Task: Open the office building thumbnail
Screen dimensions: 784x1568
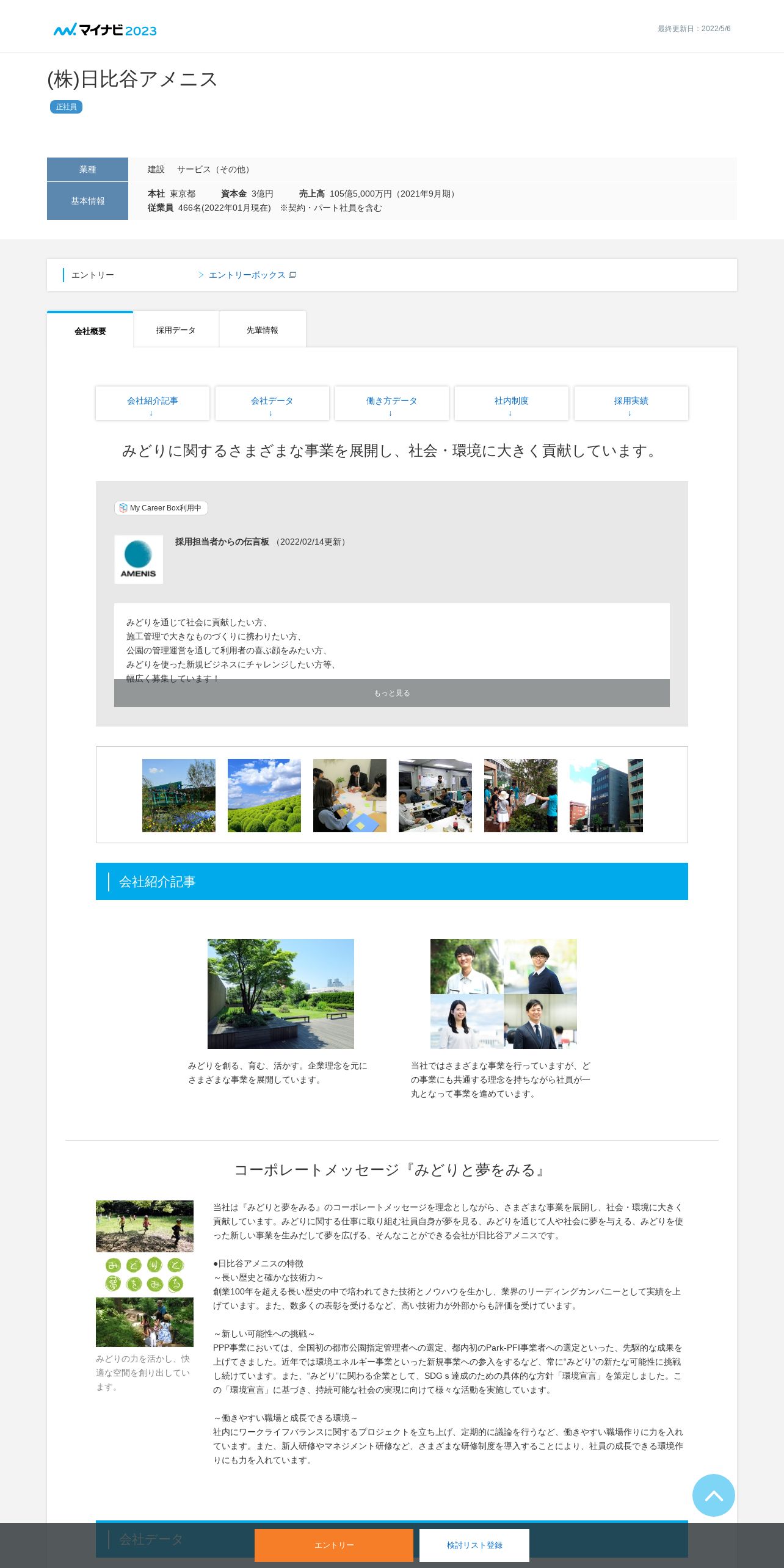Action: [606, 796]
